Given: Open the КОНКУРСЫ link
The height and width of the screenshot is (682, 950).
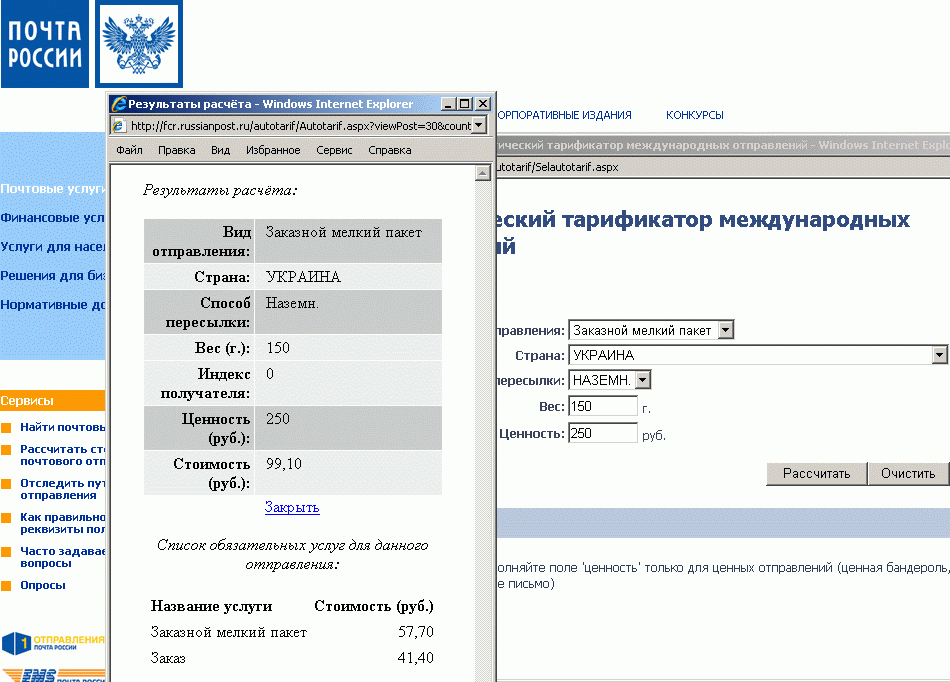Looking at the screenshot, I should (694, 115).
